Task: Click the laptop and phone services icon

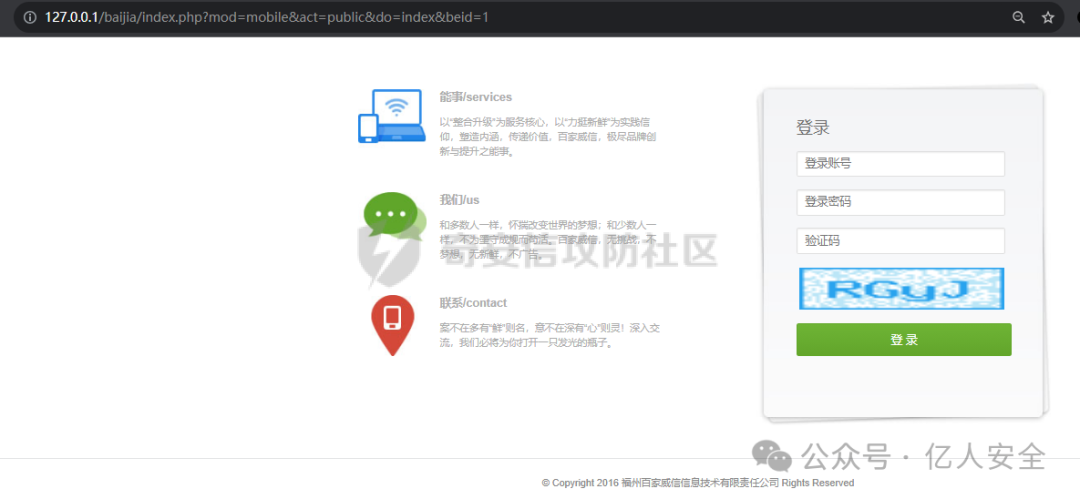Action: (391, 116)
